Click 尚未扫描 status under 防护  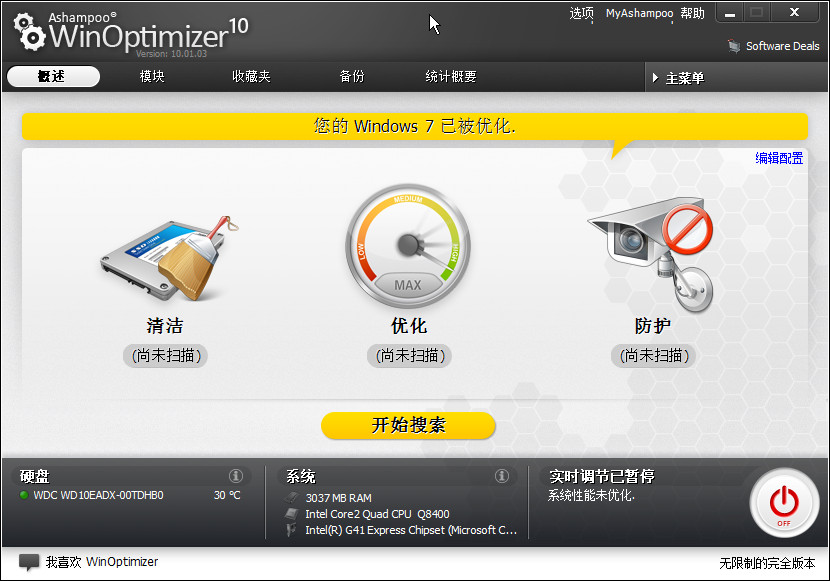[653, 356]
